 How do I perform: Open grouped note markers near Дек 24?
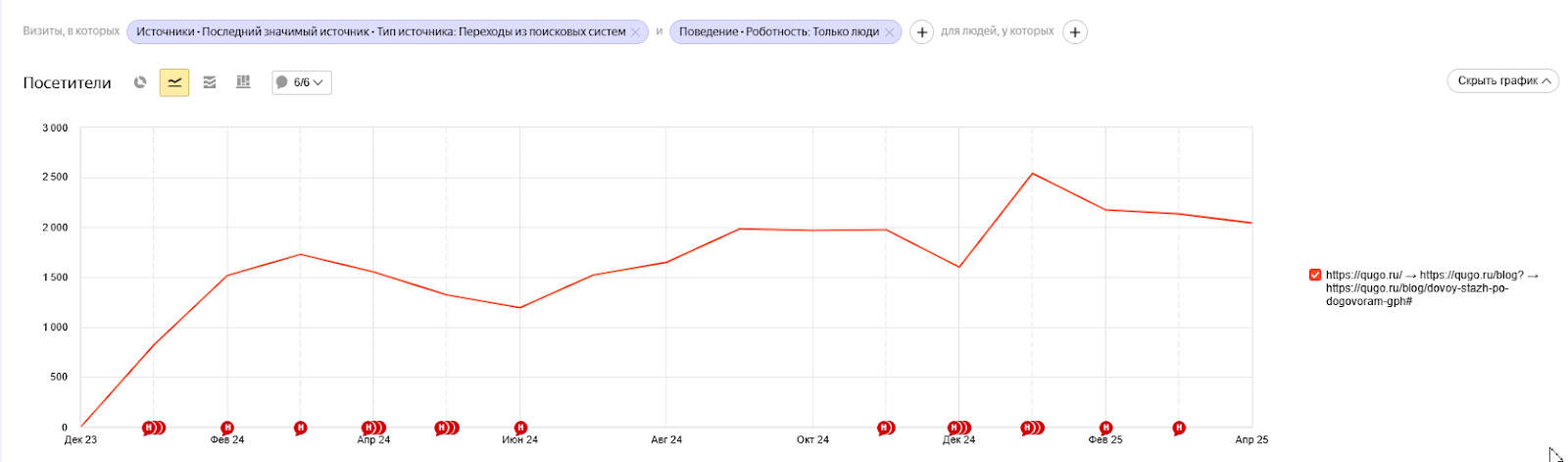pos(959,428)
